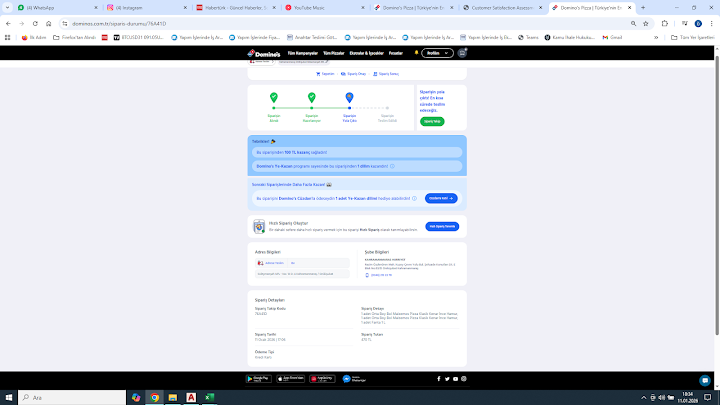Expand the bookmarks overflow chevron
The height and width of the screenshot is (405, 720).
coord(656,37)
